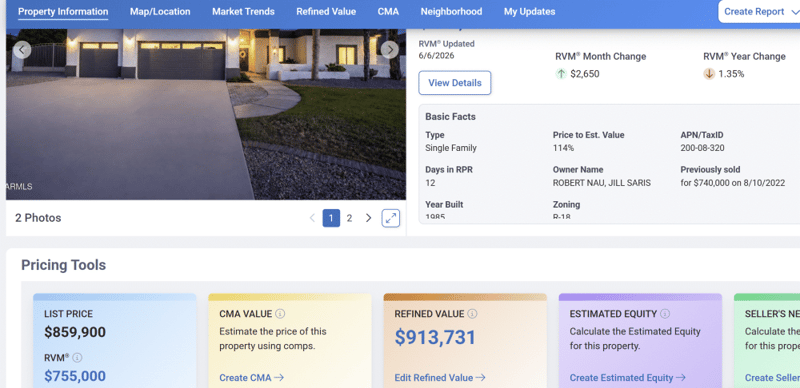
Task: Click the $859,900 list price
Action: tap(75, 332)
